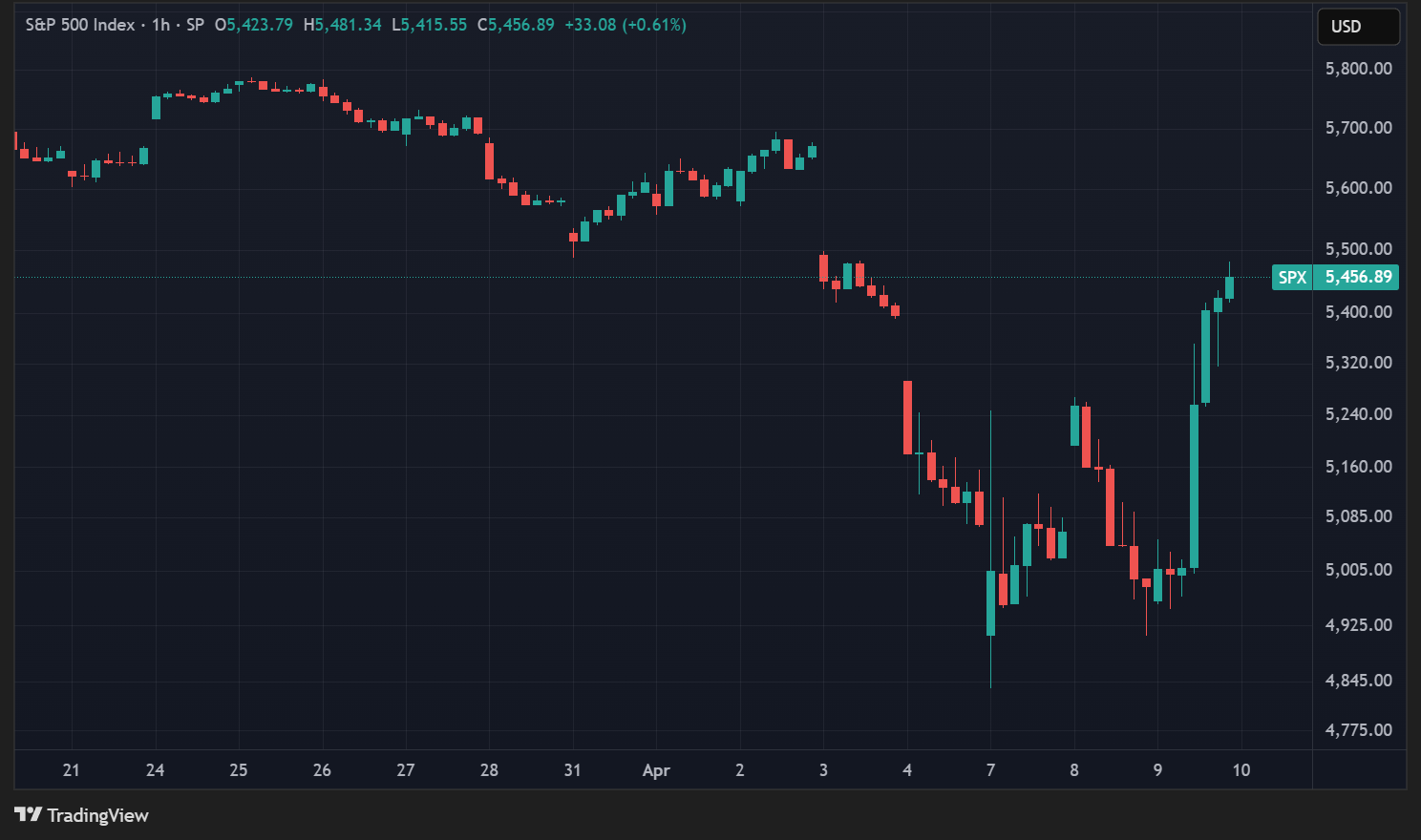Viewport: 1421px width, 840px height.
Task: Click the 5,456.89 current price label
Action: [x=1358, y=277]
